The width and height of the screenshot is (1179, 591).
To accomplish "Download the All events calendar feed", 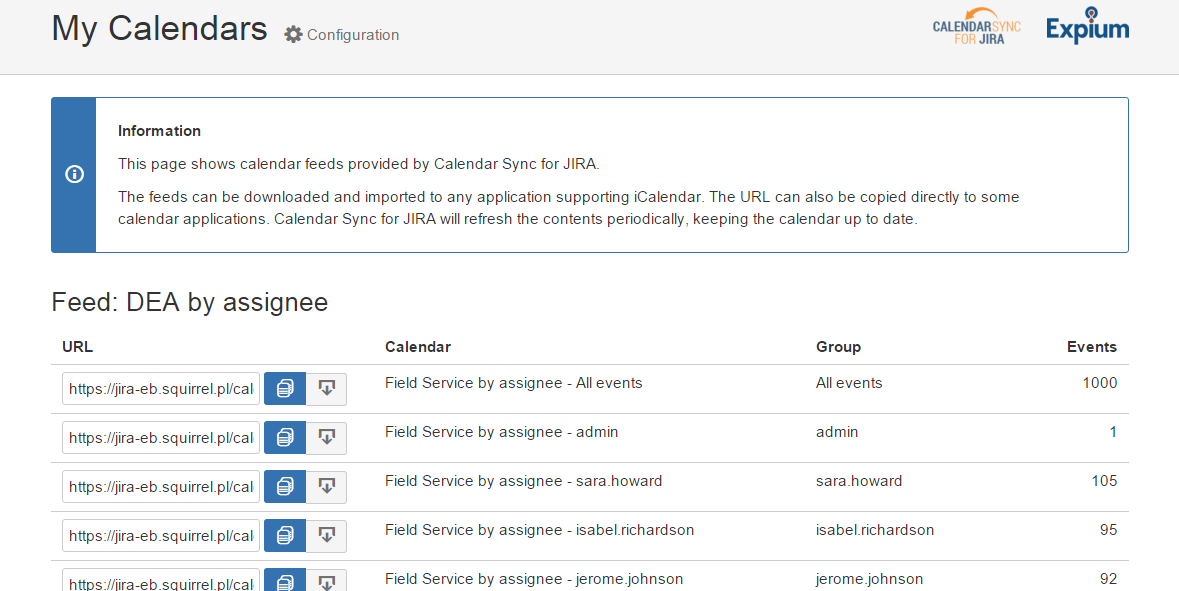I will pos(326,389).
